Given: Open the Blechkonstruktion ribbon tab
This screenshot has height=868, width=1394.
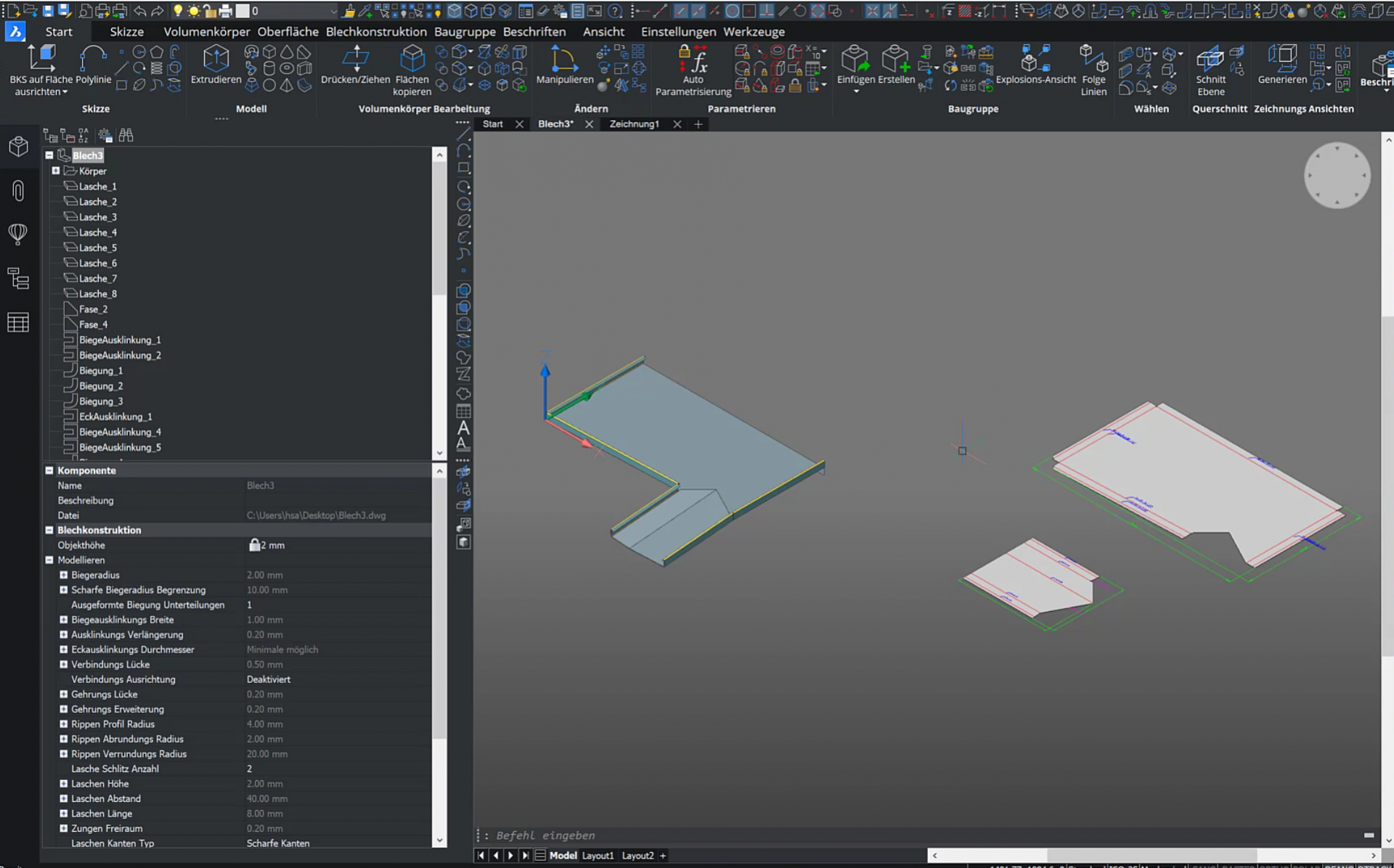Looking at the screenshot, I should pos(376,32).
